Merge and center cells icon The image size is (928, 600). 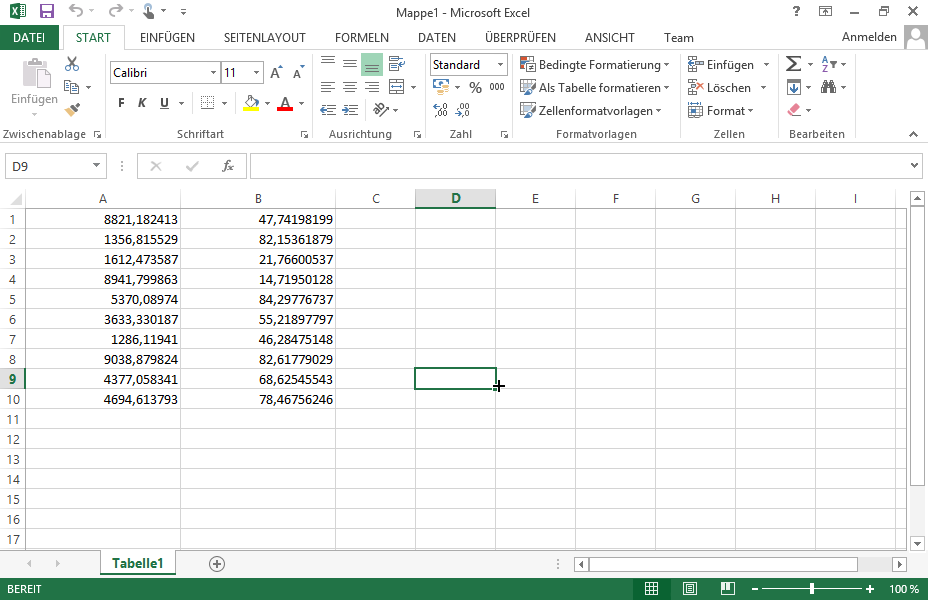click(397, 87)
